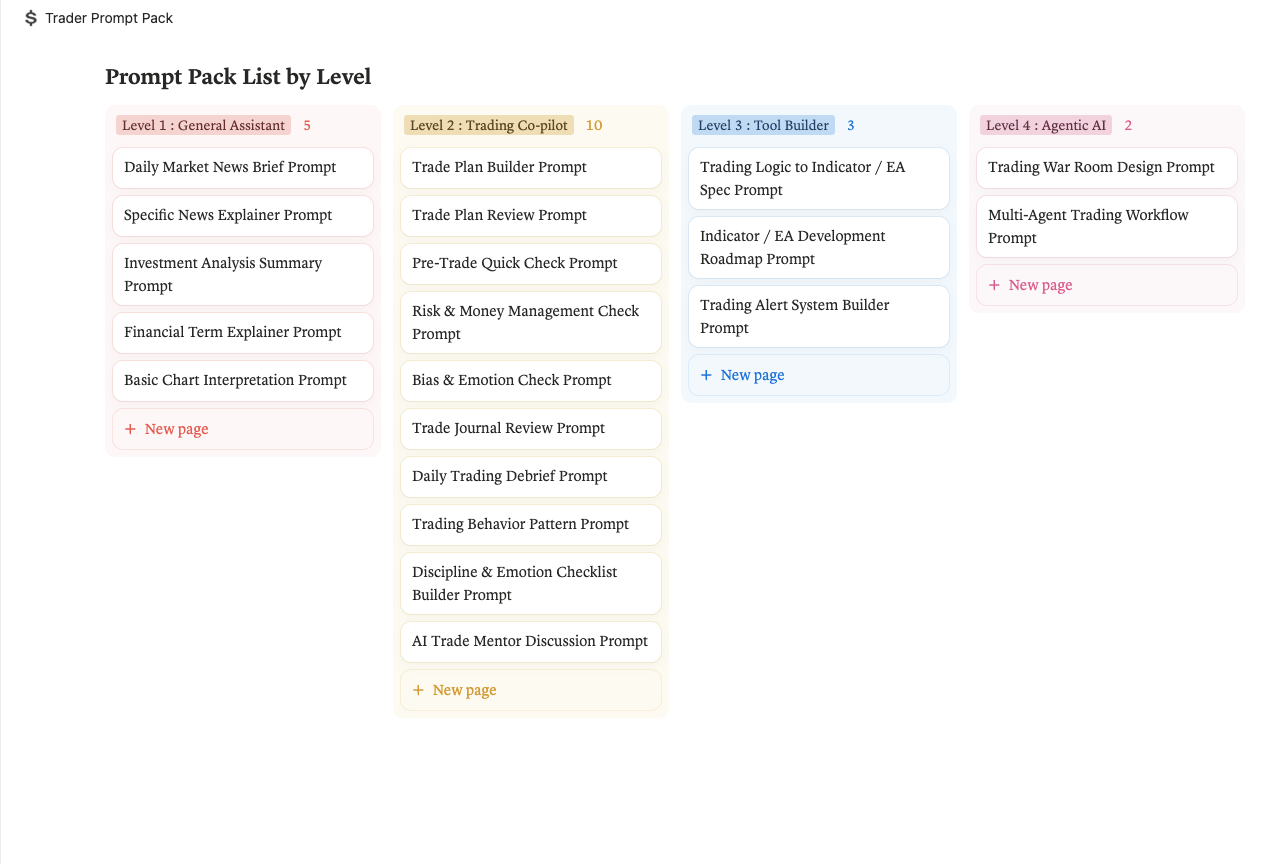Add New page under Level 2 Trading Co-pilot
This screenshot has width=1265, height=864.
pos(531,690)
